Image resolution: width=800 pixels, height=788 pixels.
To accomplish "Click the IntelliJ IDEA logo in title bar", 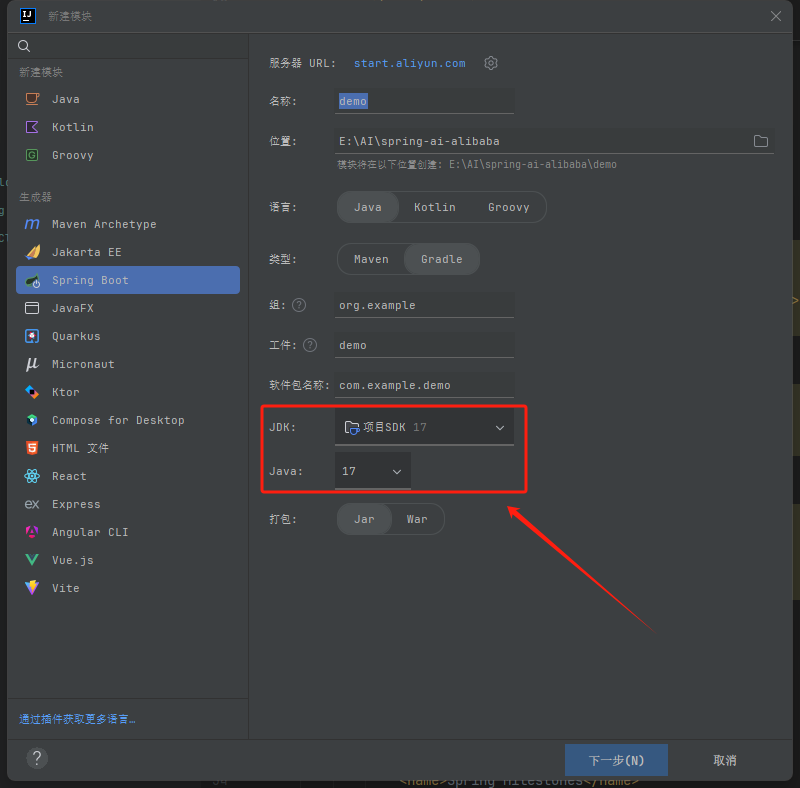I will (x=28, y=16).
